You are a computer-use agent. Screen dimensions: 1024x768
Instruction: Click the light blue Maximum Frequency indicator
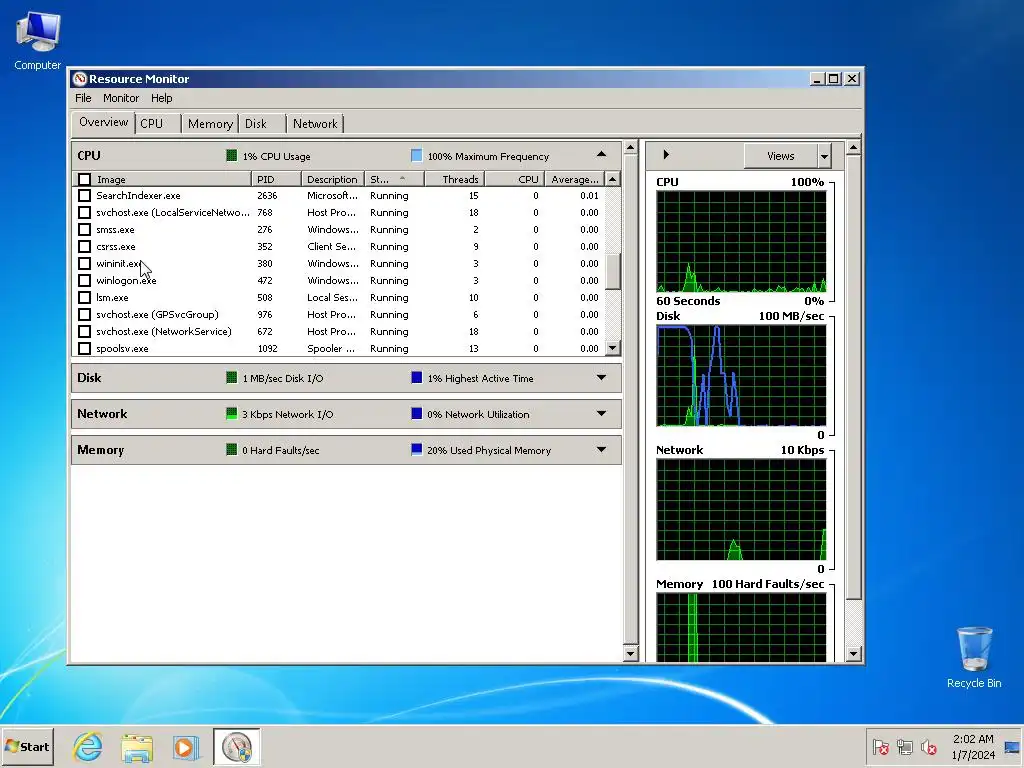pos(416,155)
